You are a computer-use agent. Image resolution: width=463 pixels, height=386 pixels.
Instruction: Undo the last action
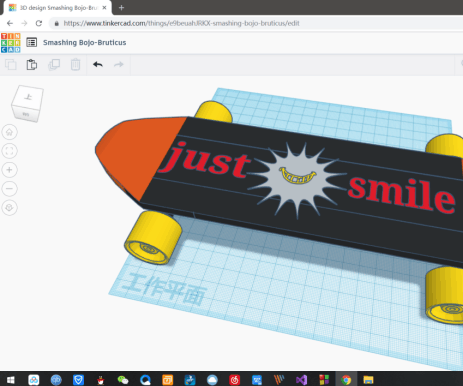98,64
